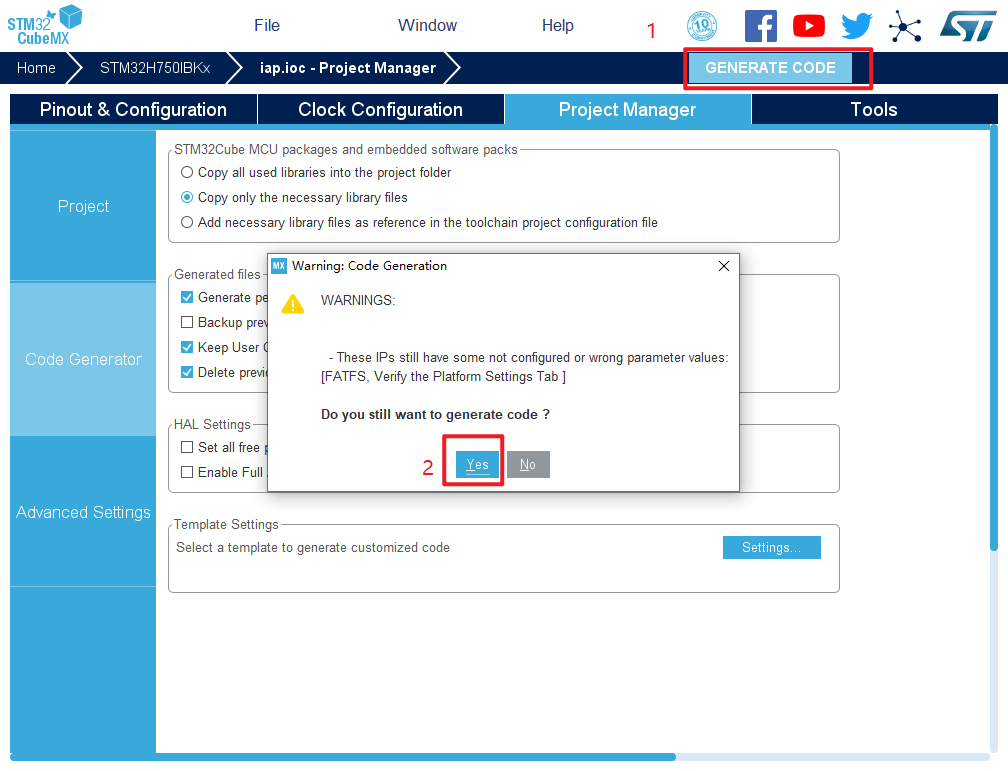Open the 10-year anniversary badge icon

click(702, 26)
